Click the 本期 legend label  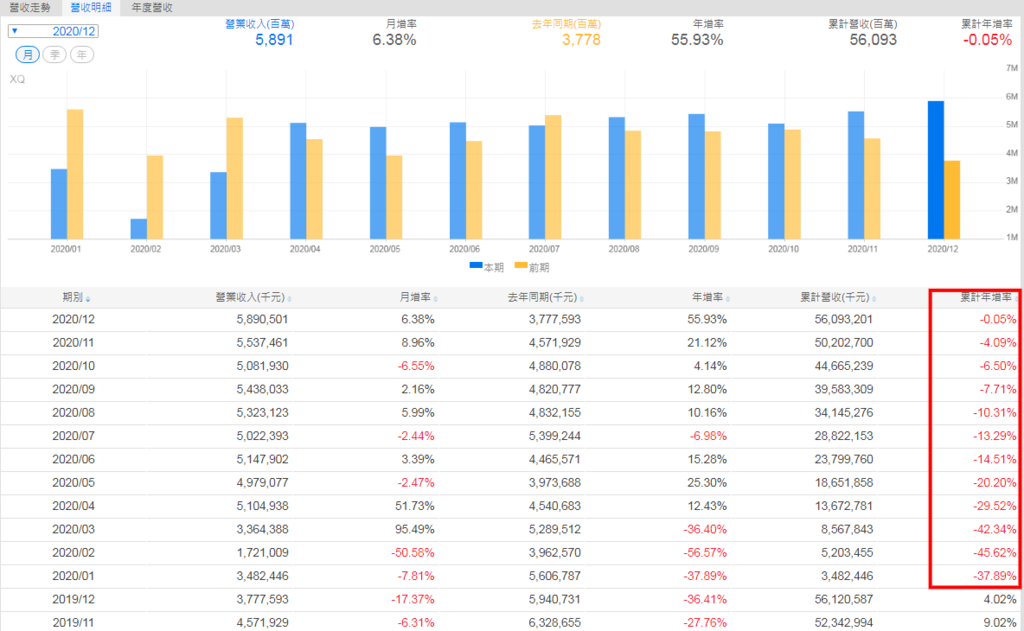[494, 268]
